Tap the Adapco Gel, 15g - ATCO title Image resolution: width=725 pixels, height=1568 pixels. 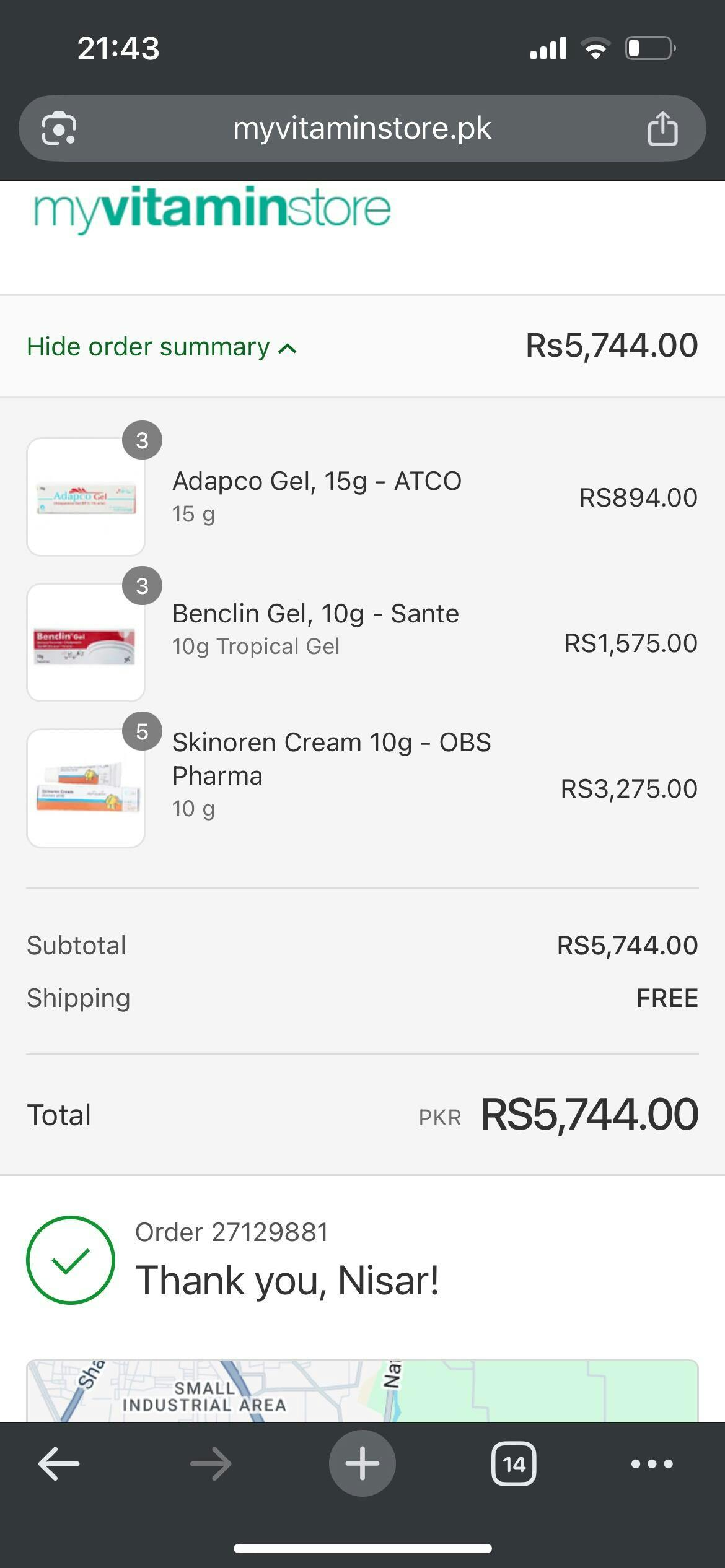pyautogui.click(x=317, y=481)
